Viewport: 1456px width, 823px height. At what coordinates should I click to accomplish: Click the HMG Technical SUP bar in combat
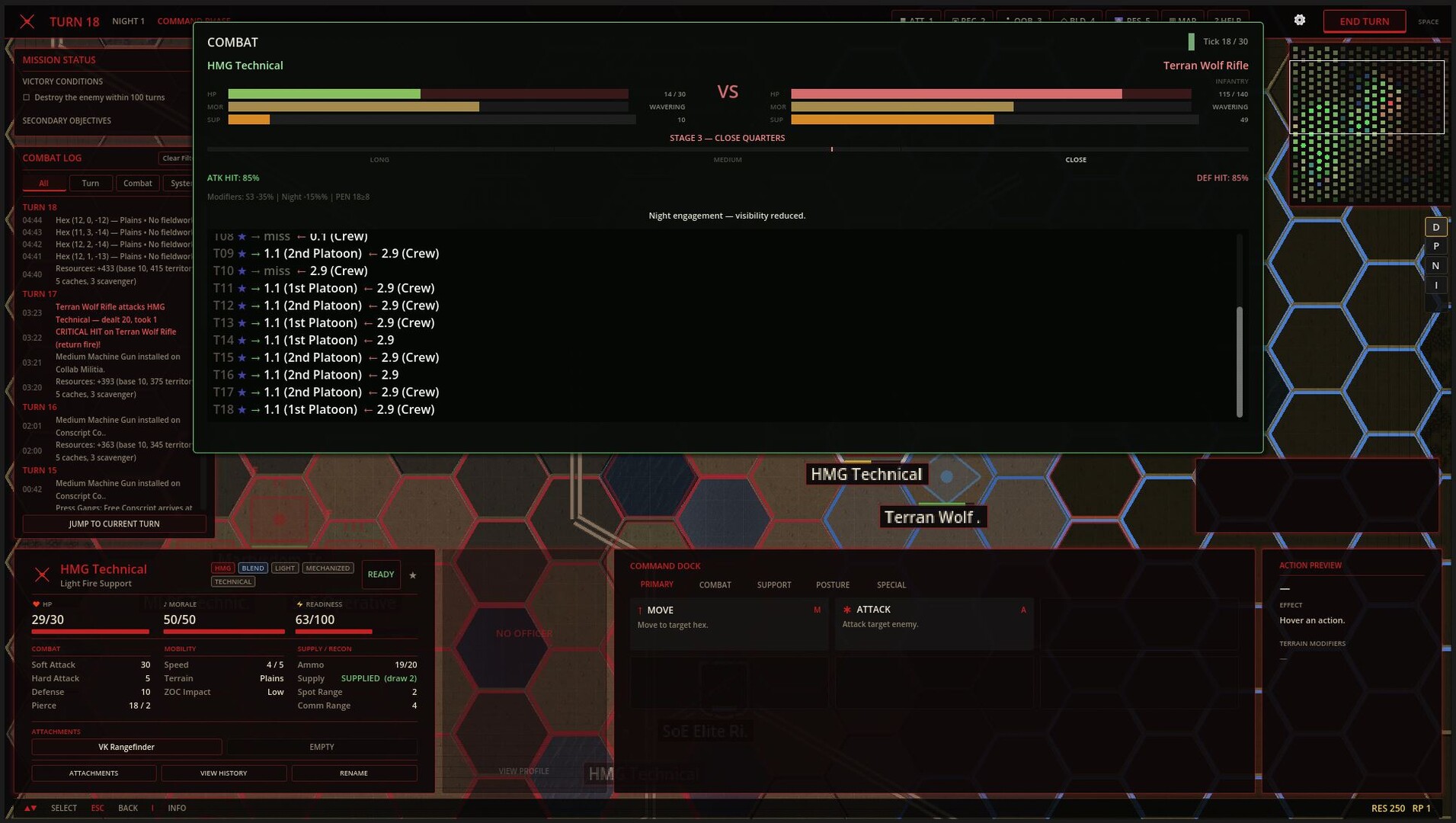pos(432,120)
